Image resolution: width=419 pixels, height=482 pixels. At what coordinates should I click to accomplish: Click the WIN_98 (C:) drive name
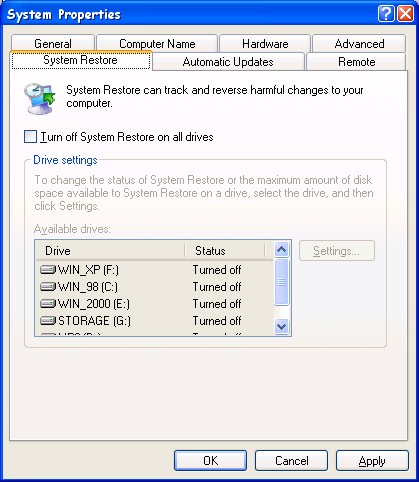(x=88, y=286)
